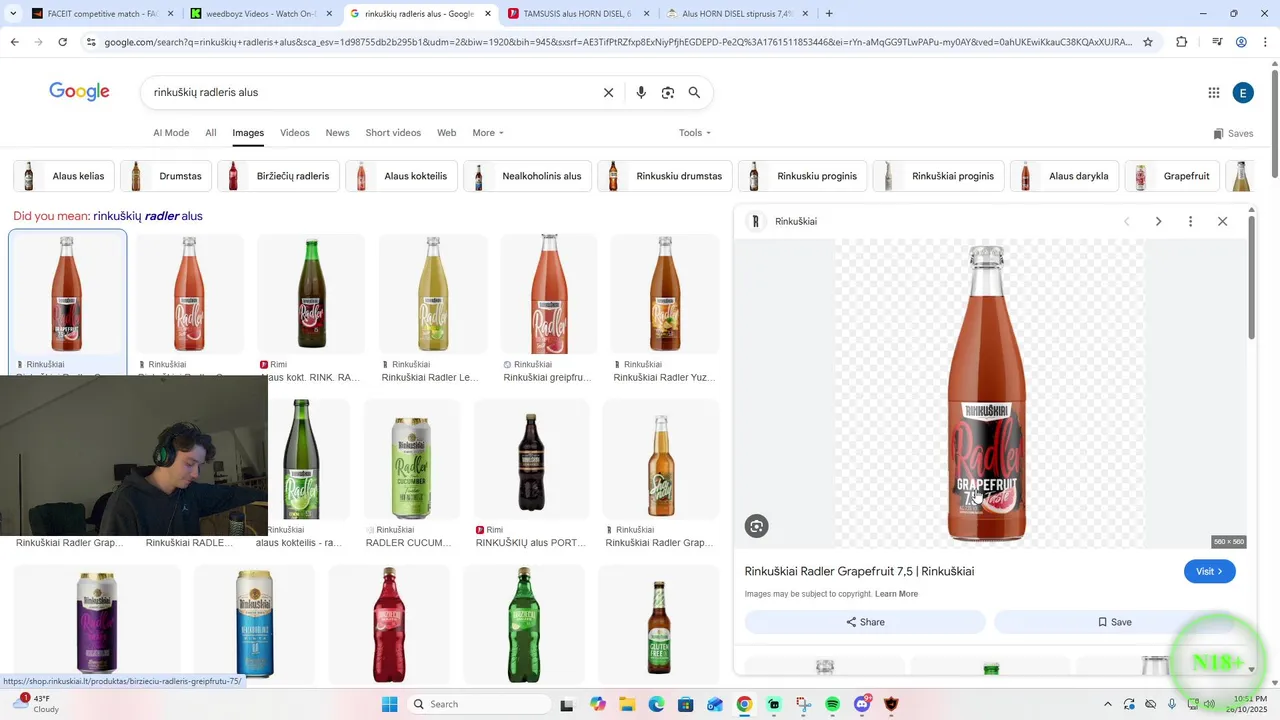Clear the search box with the X icon
This screenshot has width=1280, height=720.
(x=608, y=92)
